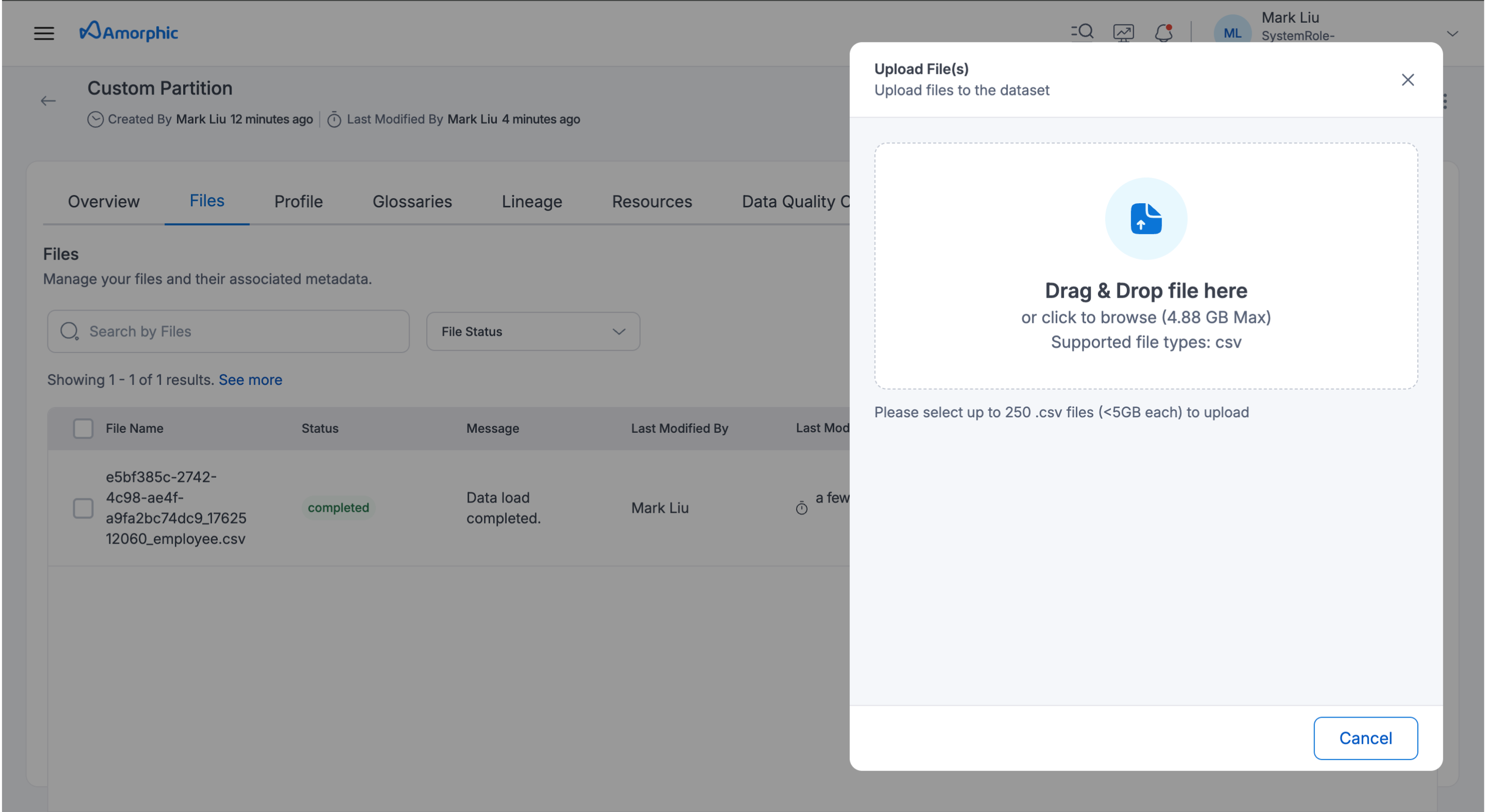Click the blue upload file icon
This screenshot has width=1486, height=812.
coord(1145,219)
